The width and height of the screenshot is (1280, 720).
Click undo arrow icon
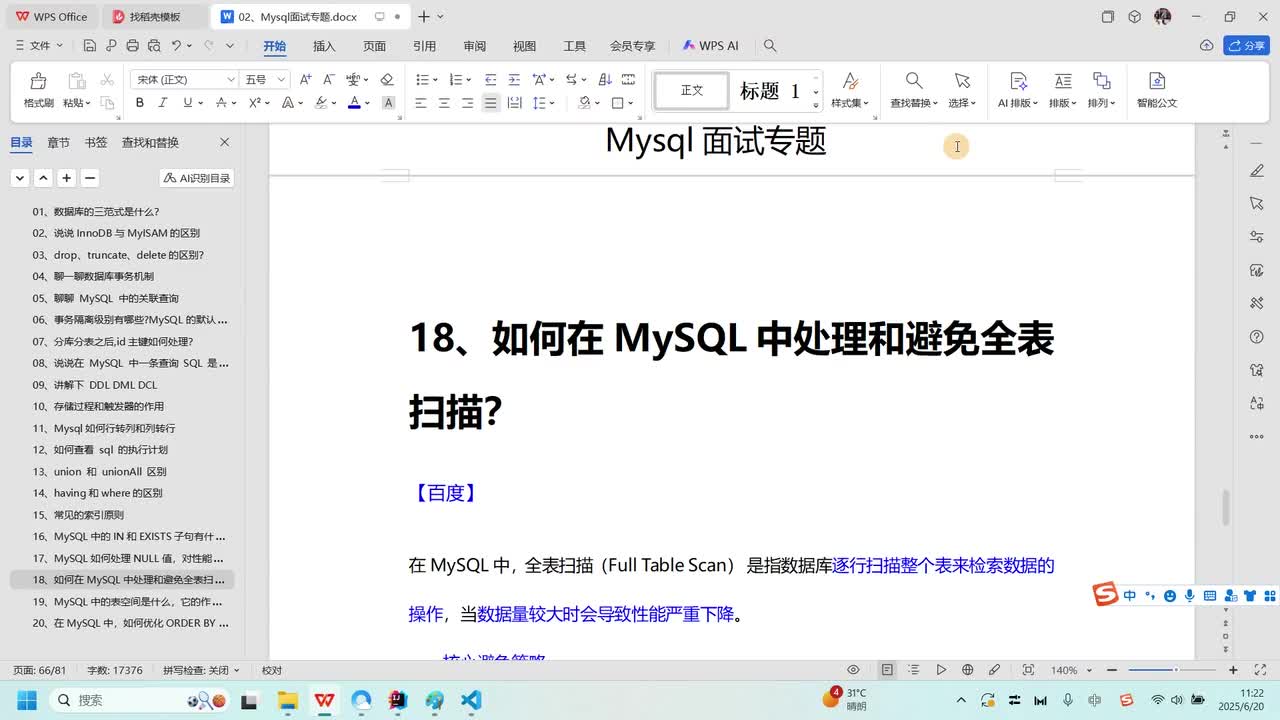[177, 46]
